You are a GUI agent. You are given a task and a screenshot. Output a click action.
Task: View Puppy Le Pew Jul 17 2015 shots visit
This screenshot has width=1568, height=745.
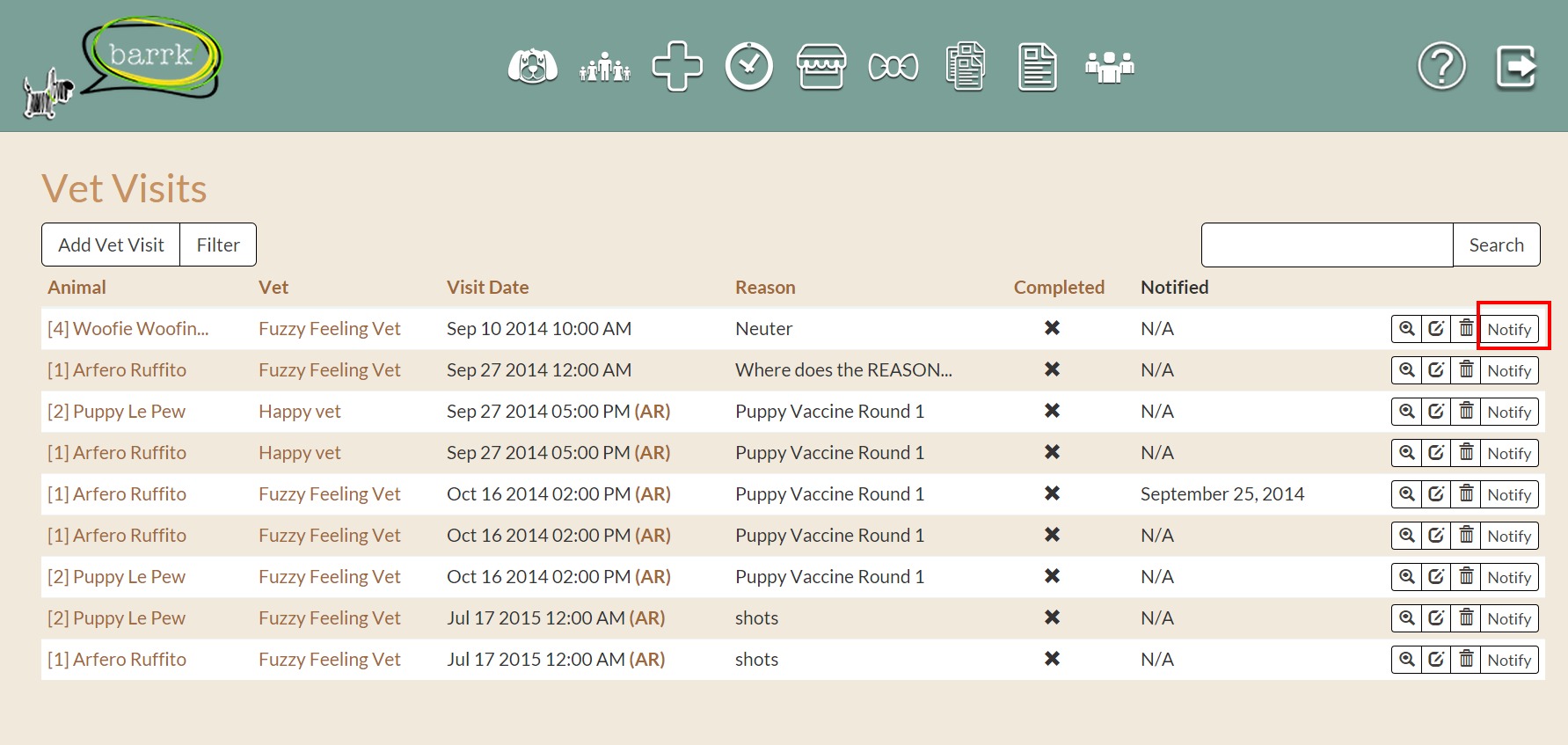pos(1407,618)
